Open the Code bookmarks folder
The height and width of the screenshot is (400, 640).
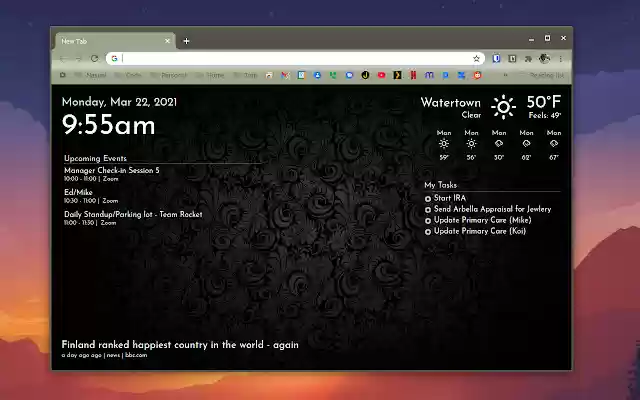tap(128, 75)
